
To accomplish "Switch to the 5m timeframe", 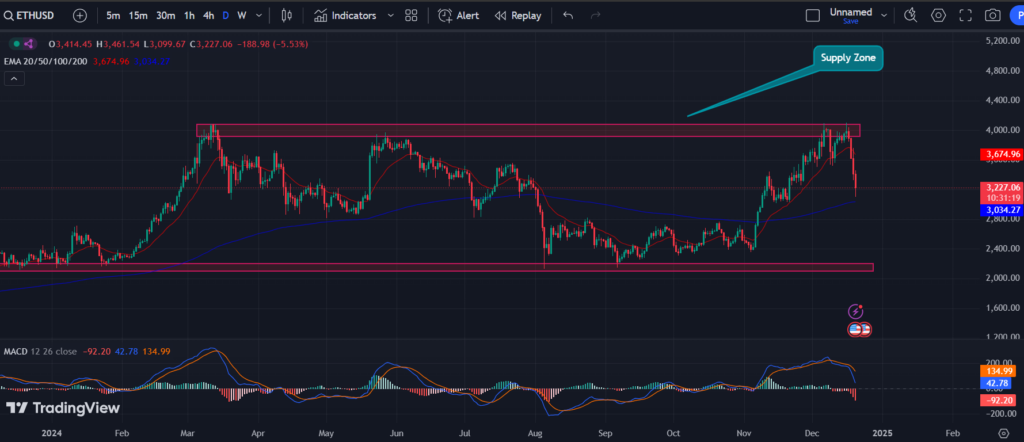I will (113, 15).
